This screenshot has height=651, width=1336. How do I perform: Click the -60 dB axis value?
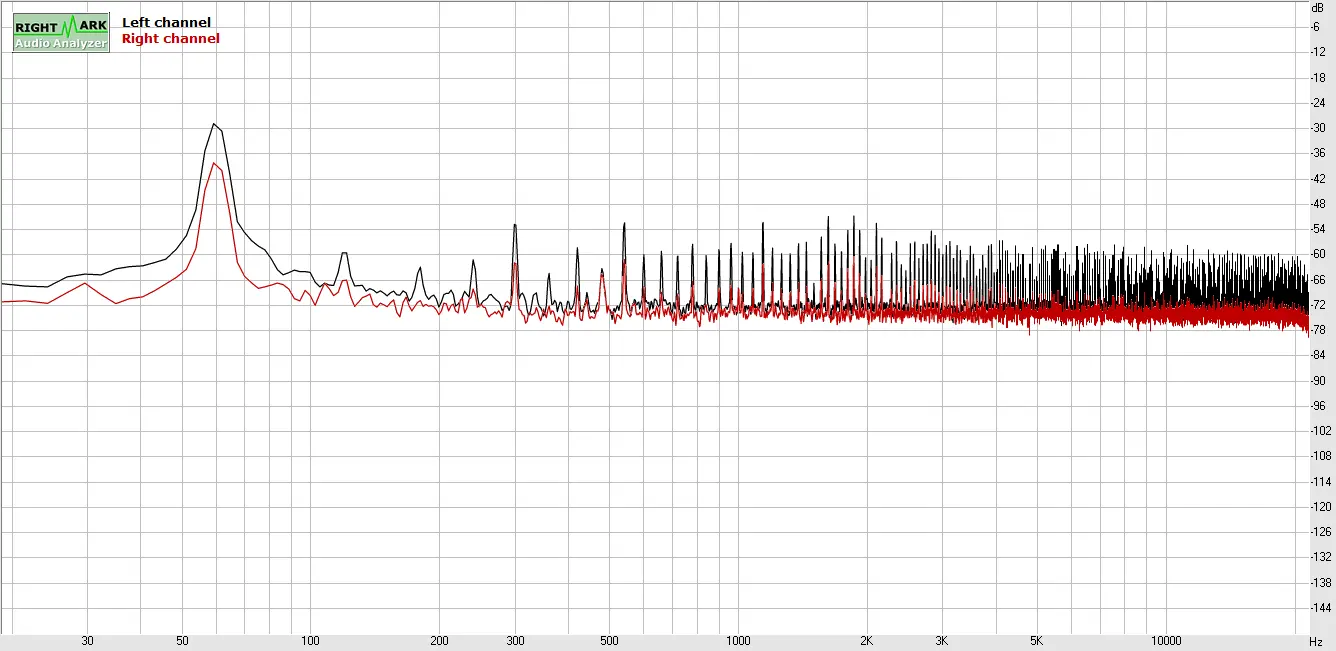1317,254
